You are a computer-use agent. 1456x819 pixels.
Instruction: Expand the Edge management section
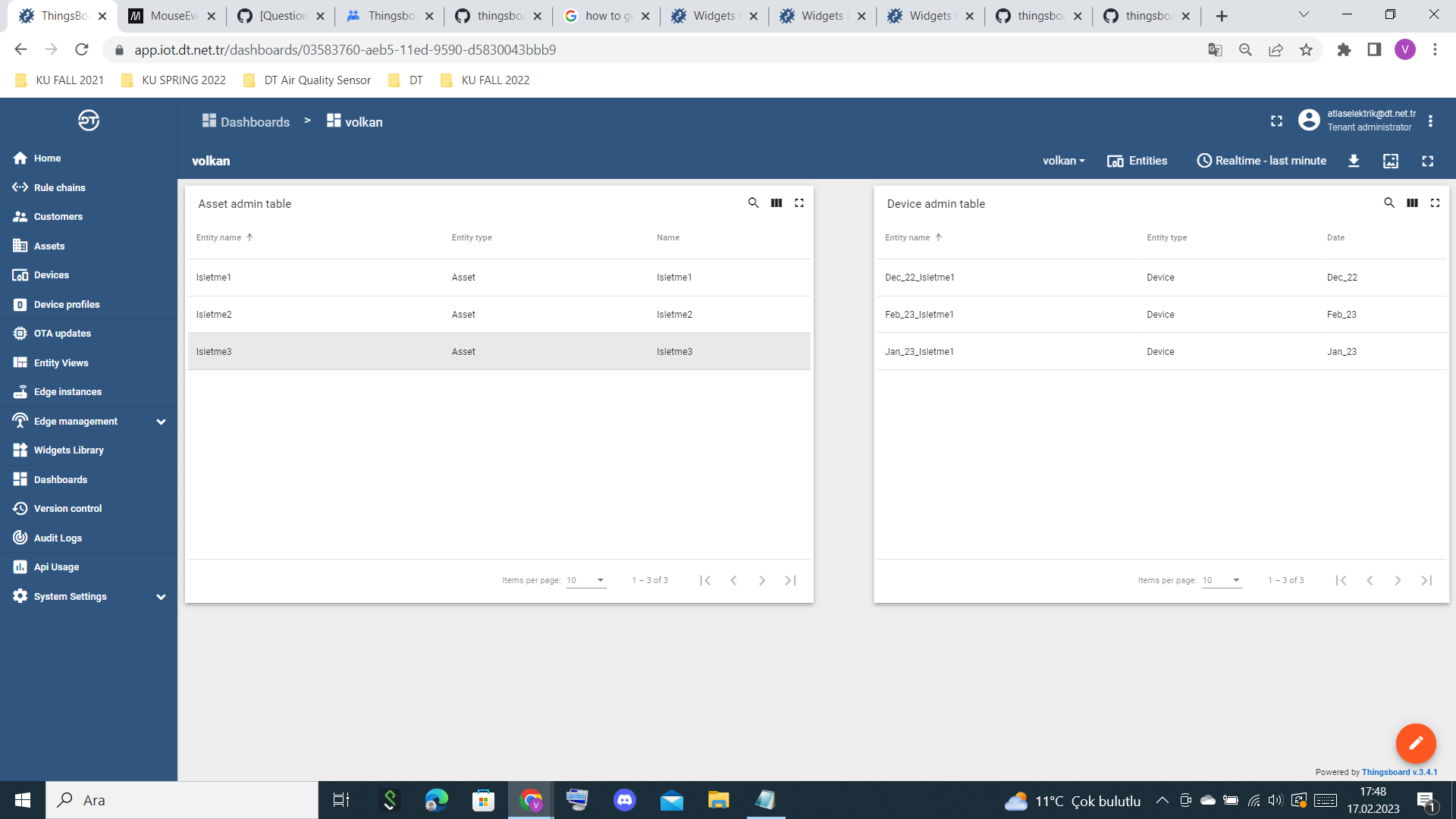tap(75, 421)
